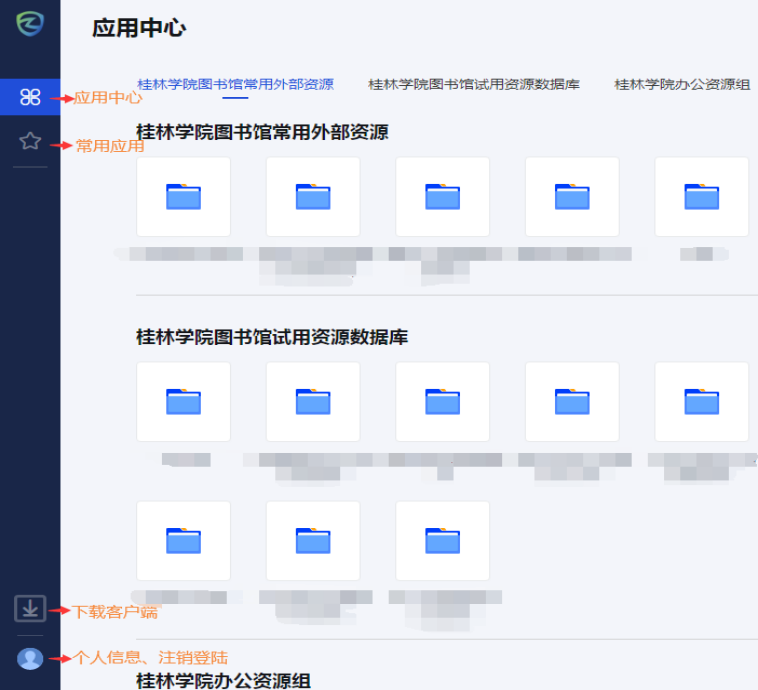This screenshot has width=758, height=690.
Task: Open fifth folder in 常用外部资源 section
Action: click(701, 197)
